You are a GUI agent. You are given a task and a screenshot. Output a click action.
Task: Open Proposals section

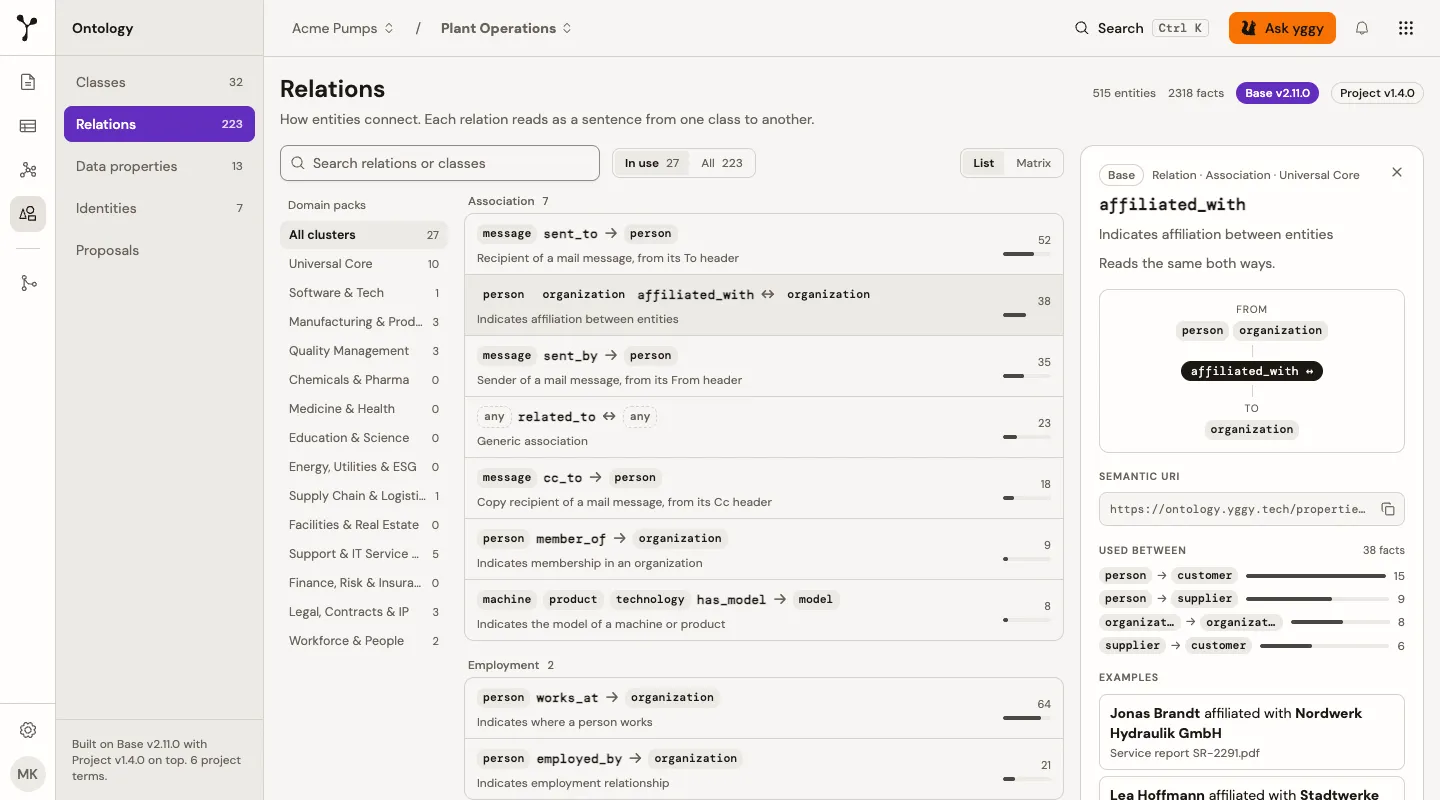point(159,250)
